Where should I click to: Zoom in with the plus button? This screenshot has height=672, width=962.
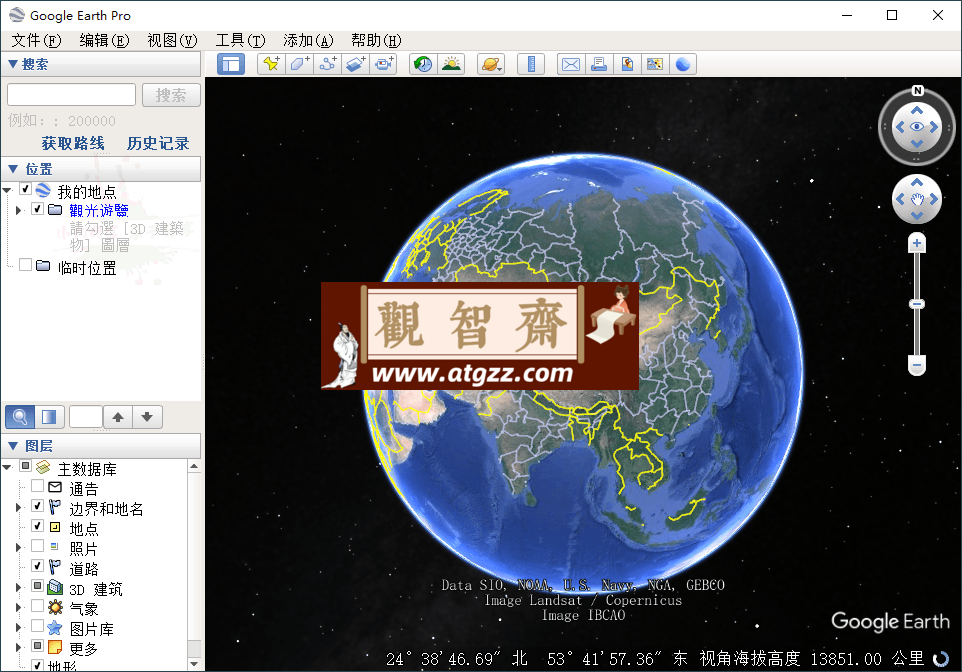(x=917, y=243)
